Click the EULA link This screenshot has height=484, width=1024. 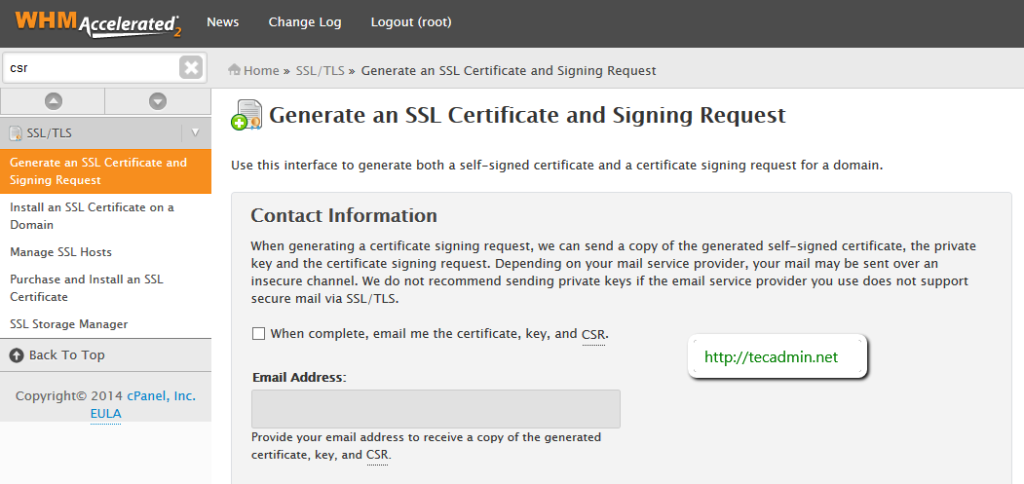point(105,413)
